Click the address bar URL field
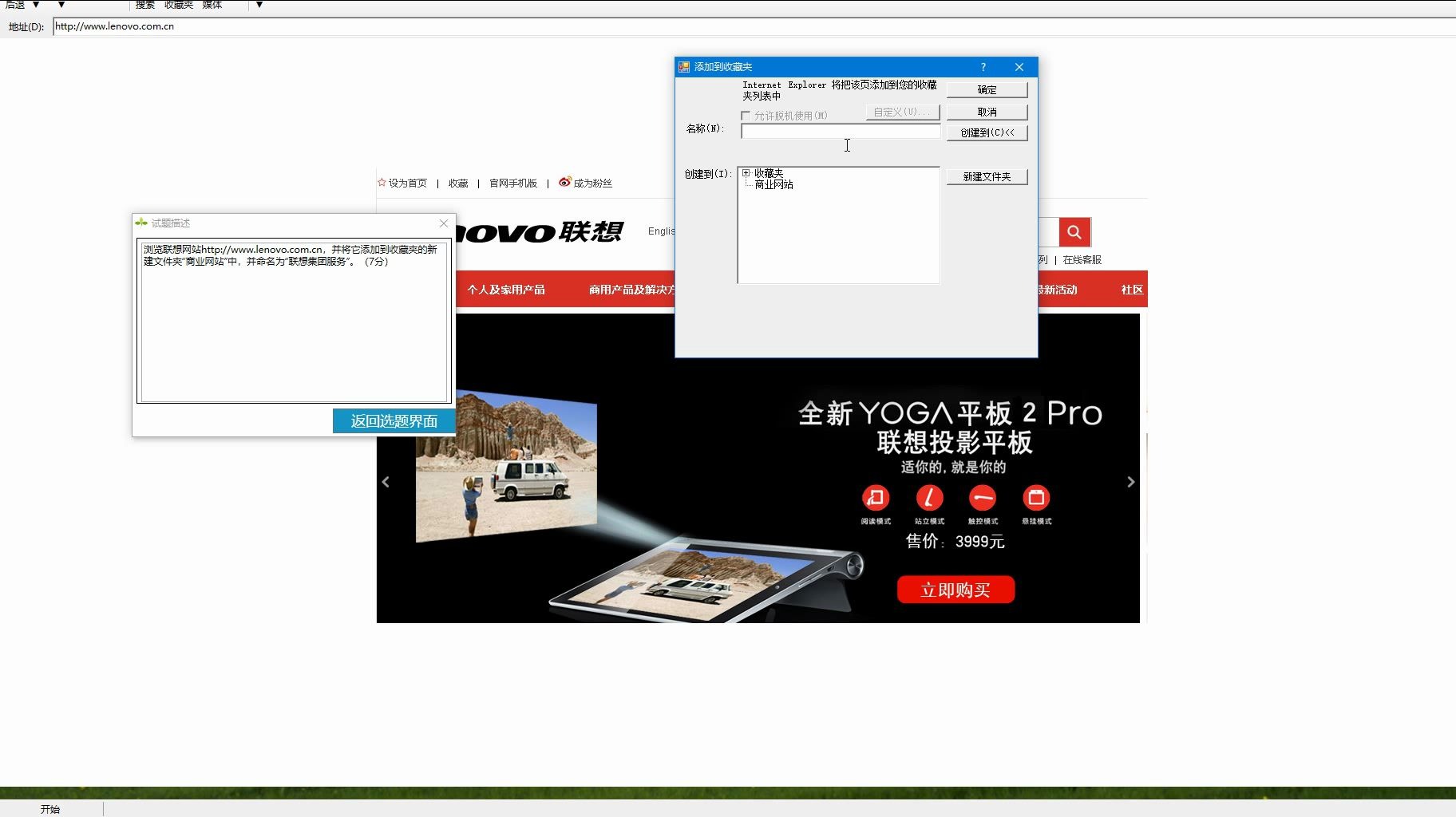 [754, 26]
